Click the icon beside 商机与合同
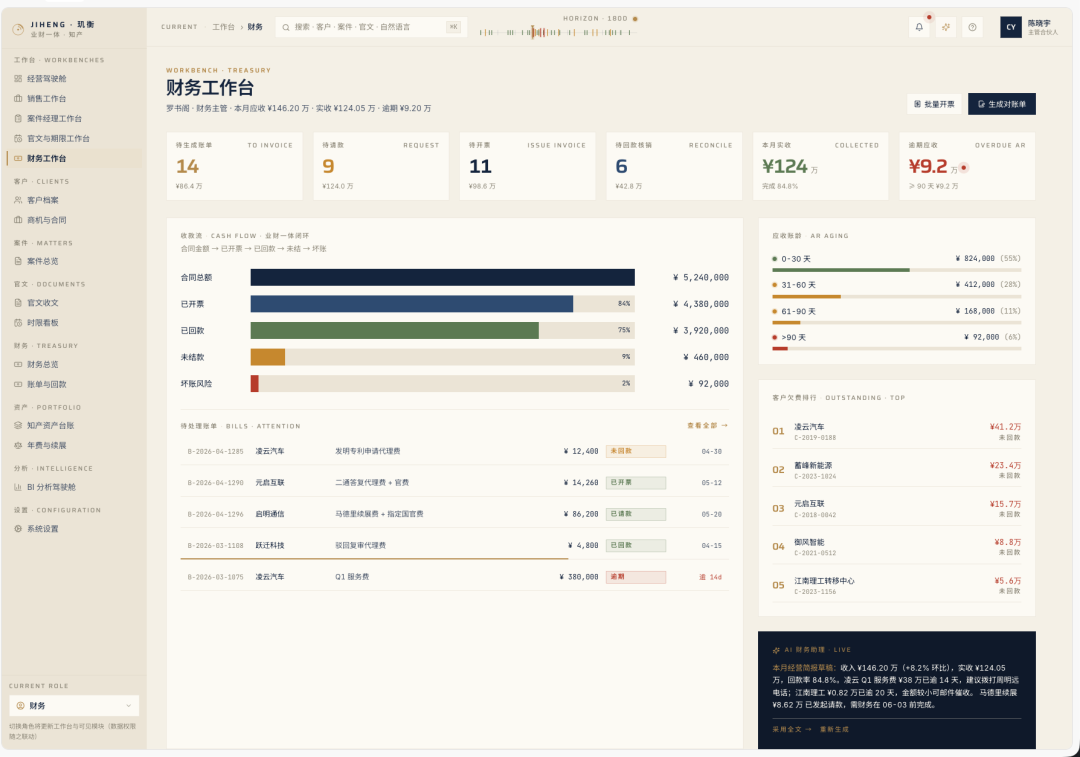 18,220
